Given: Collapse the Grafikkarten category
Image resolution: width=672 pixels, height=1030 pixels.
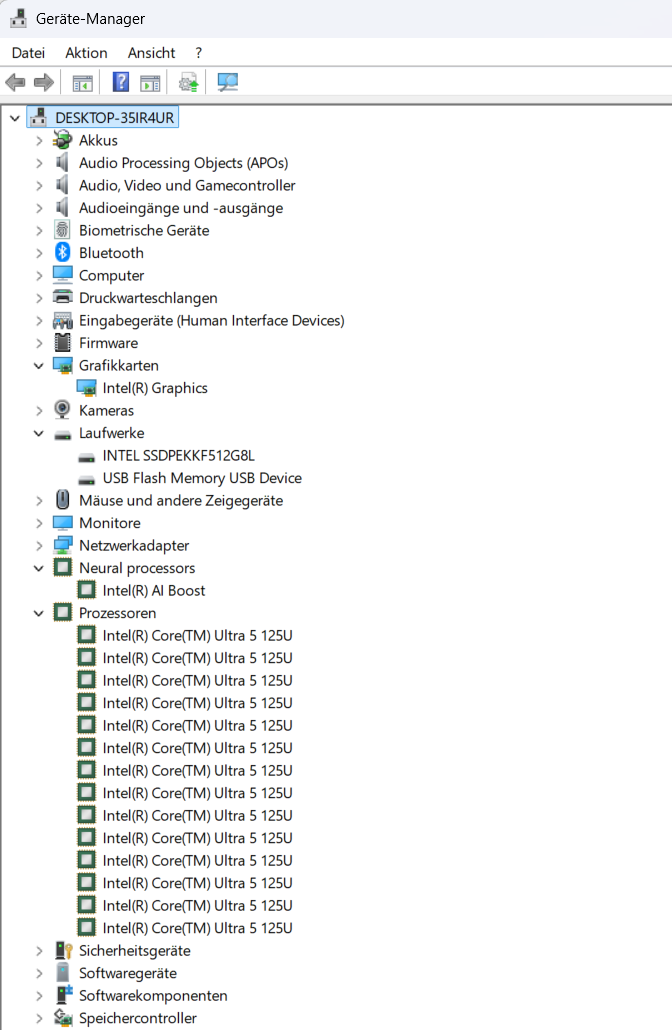Looking at the screenshot, I should tap(39, 365).
